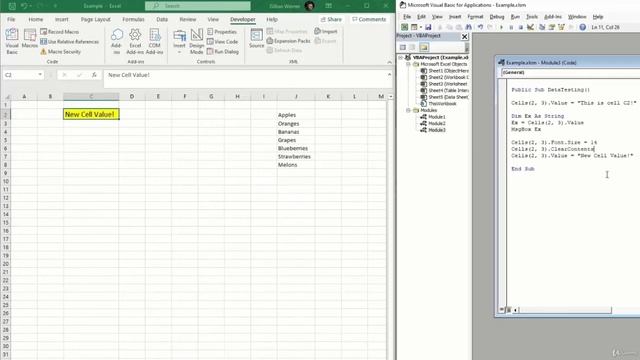
Task: Click Run Dialog
Action: pos(223,52)
